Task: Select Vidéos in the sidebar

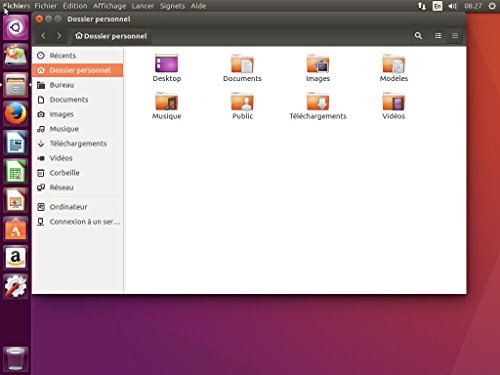Action: tap(78, 158)
